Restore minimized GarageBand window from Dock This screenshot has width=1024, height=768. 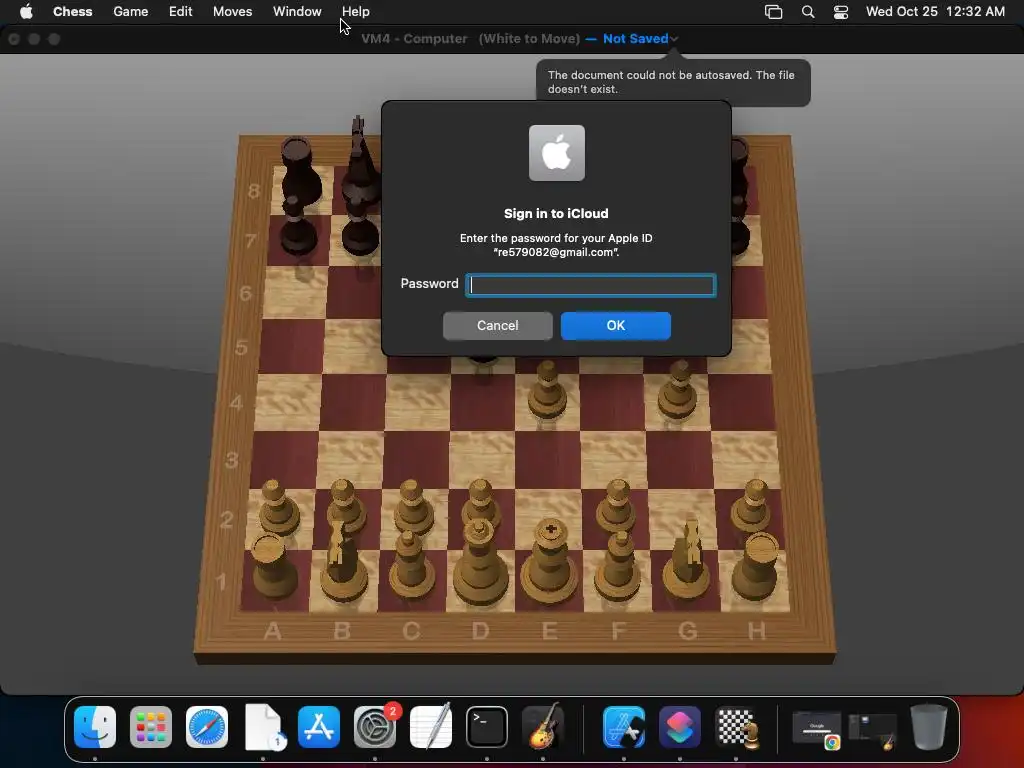(x=872, y=730)
